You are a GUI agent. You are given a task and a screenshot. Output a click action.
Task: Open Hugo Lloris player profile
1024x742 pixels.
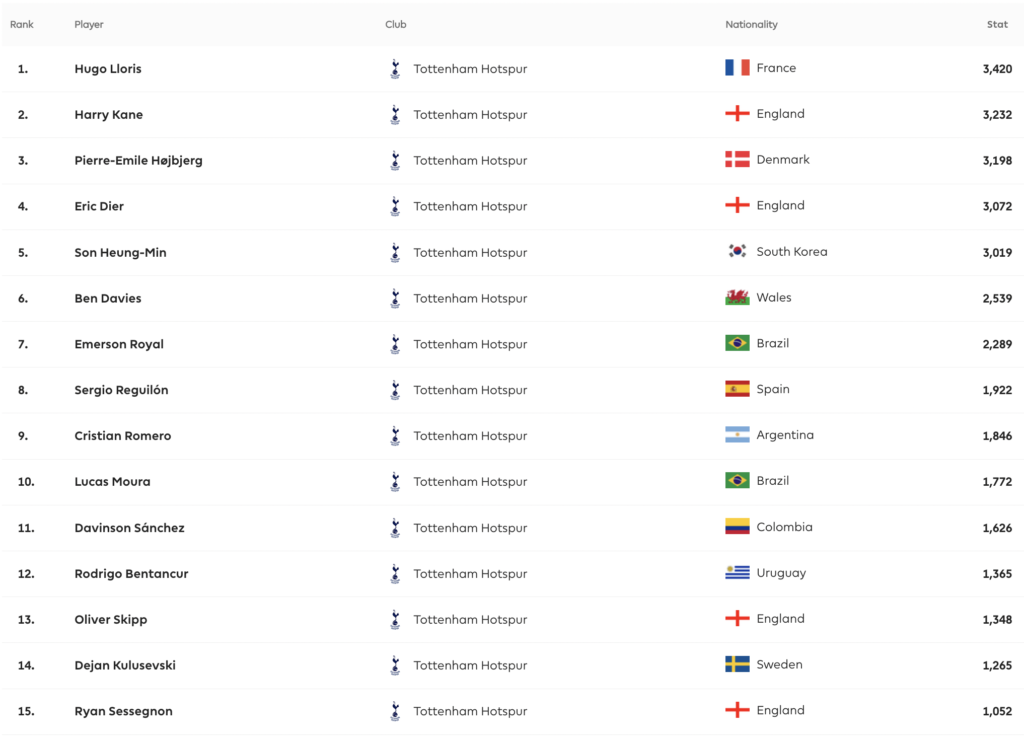click(x=108, y=69)
